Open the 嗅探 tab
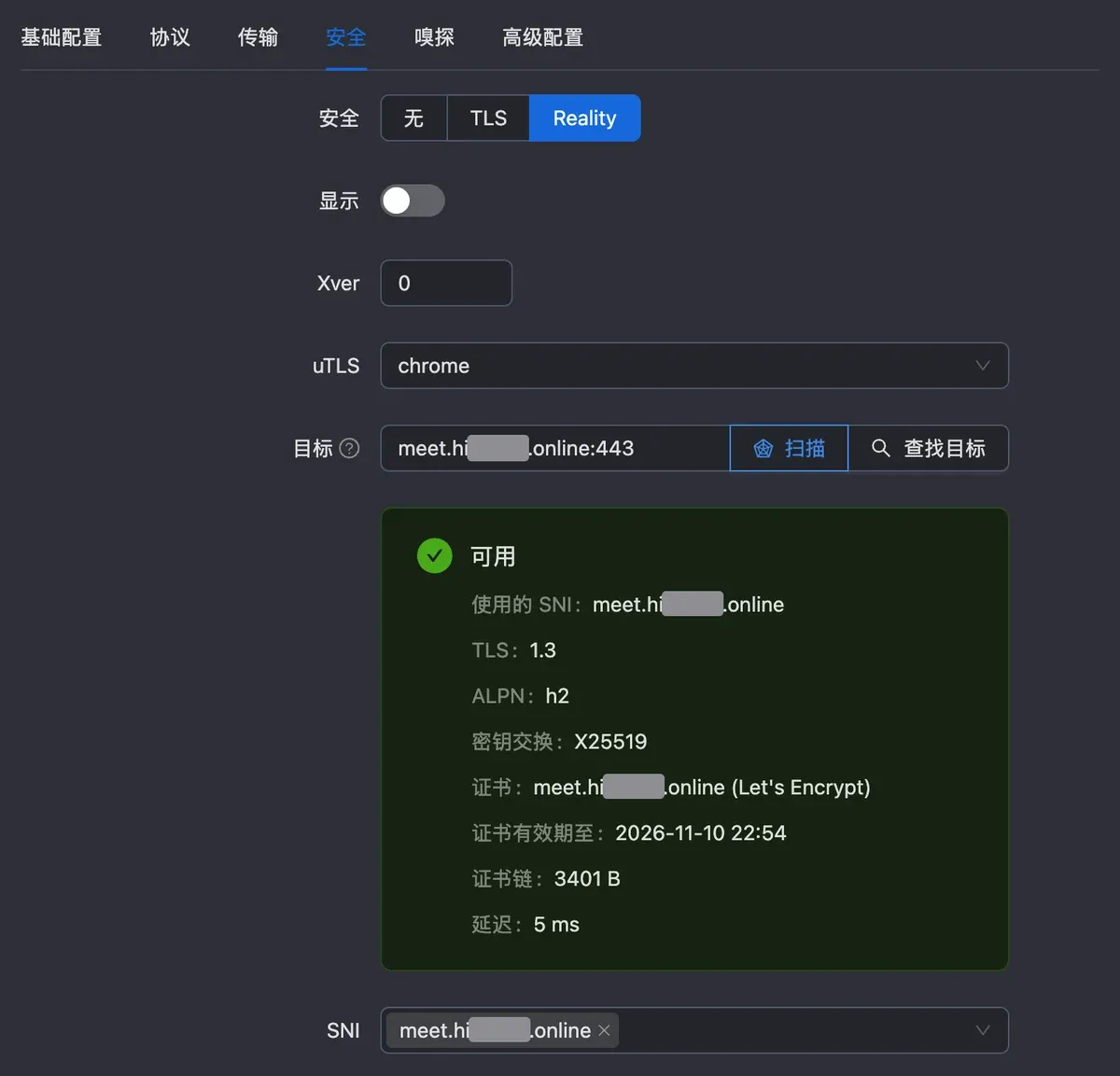1120x1076 pixels. (x=434, y=37)
